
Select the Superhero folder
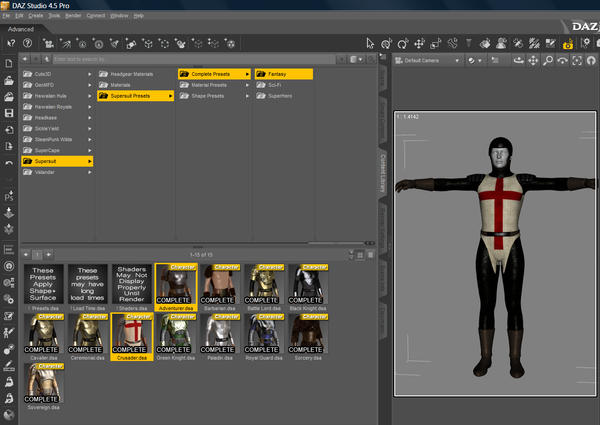283,97
